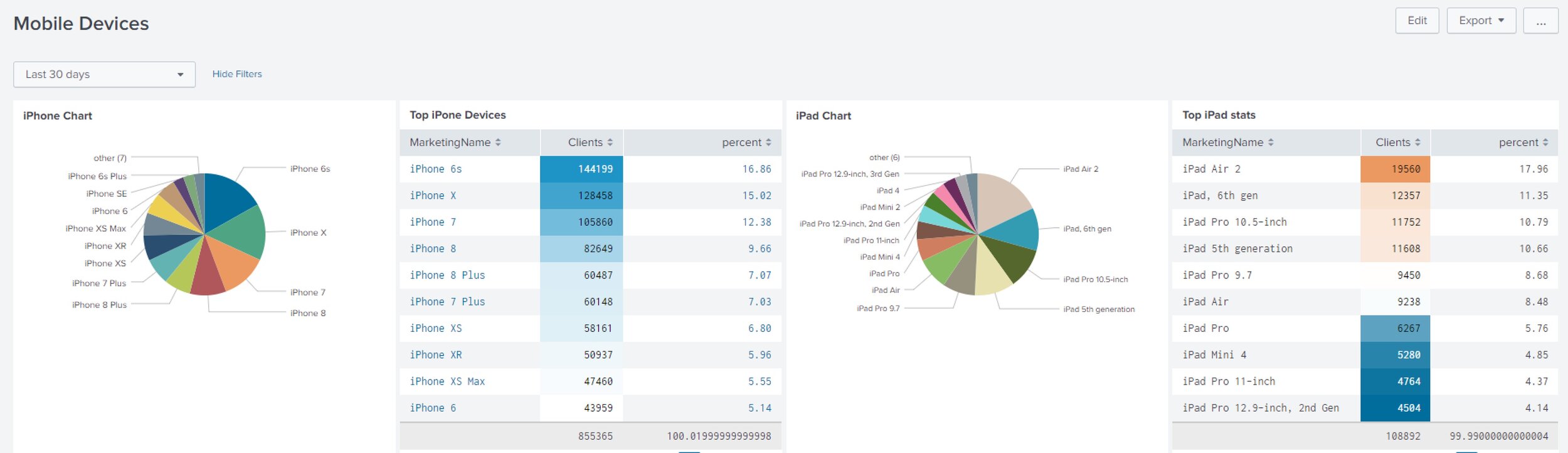Screen dimensions: 1568x453
Task: Open the iPhone XS Max device link
Action: (x=447, y=381)
